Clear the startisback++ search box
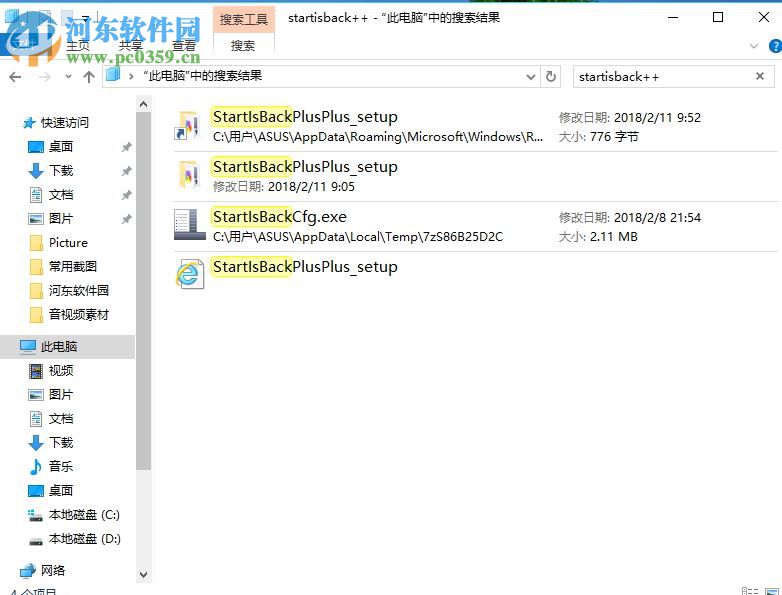The image size is (782, 595). pos(760,76)
